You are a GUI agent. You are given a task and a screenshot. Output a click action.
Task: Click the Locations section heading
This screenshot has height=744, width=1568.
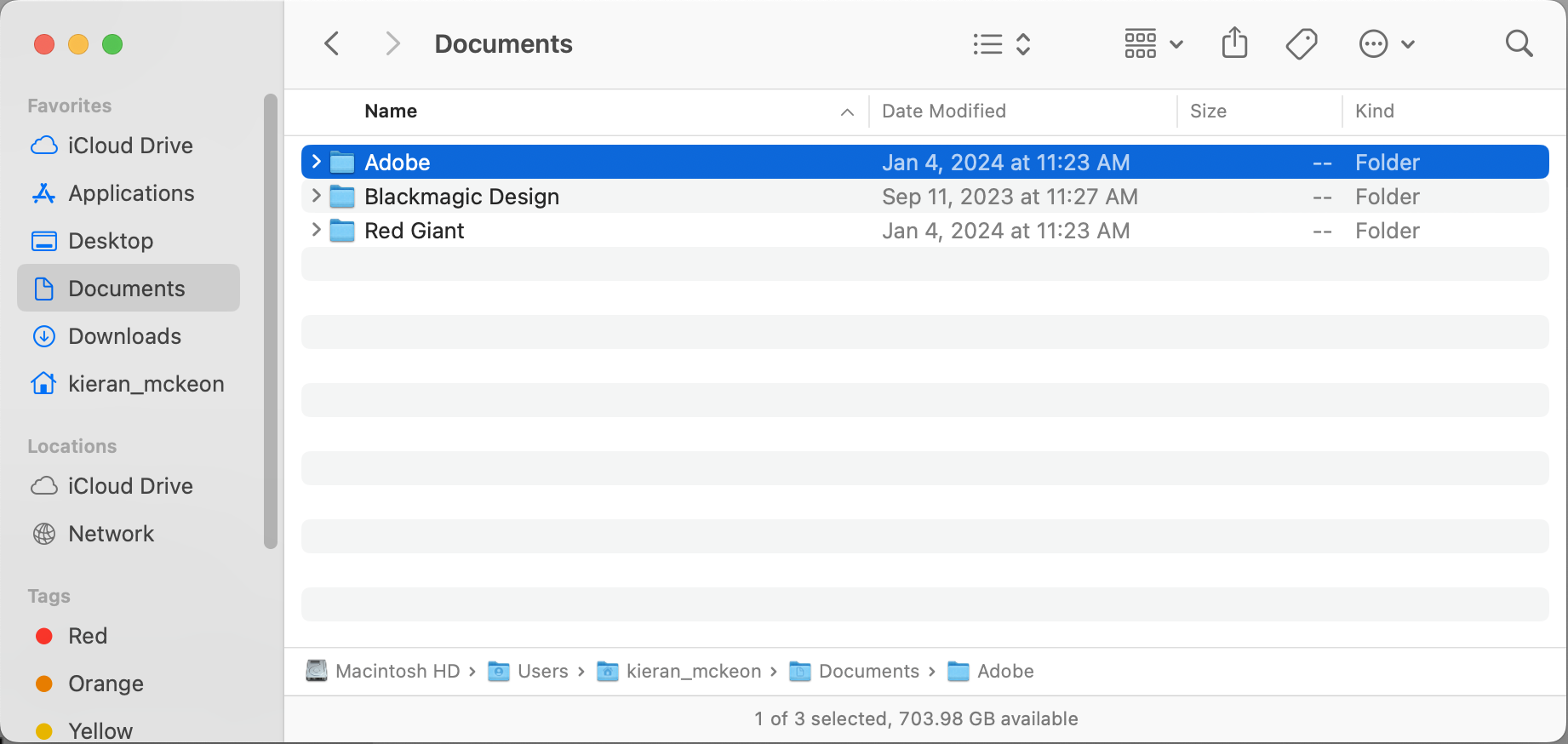point(72,447)
